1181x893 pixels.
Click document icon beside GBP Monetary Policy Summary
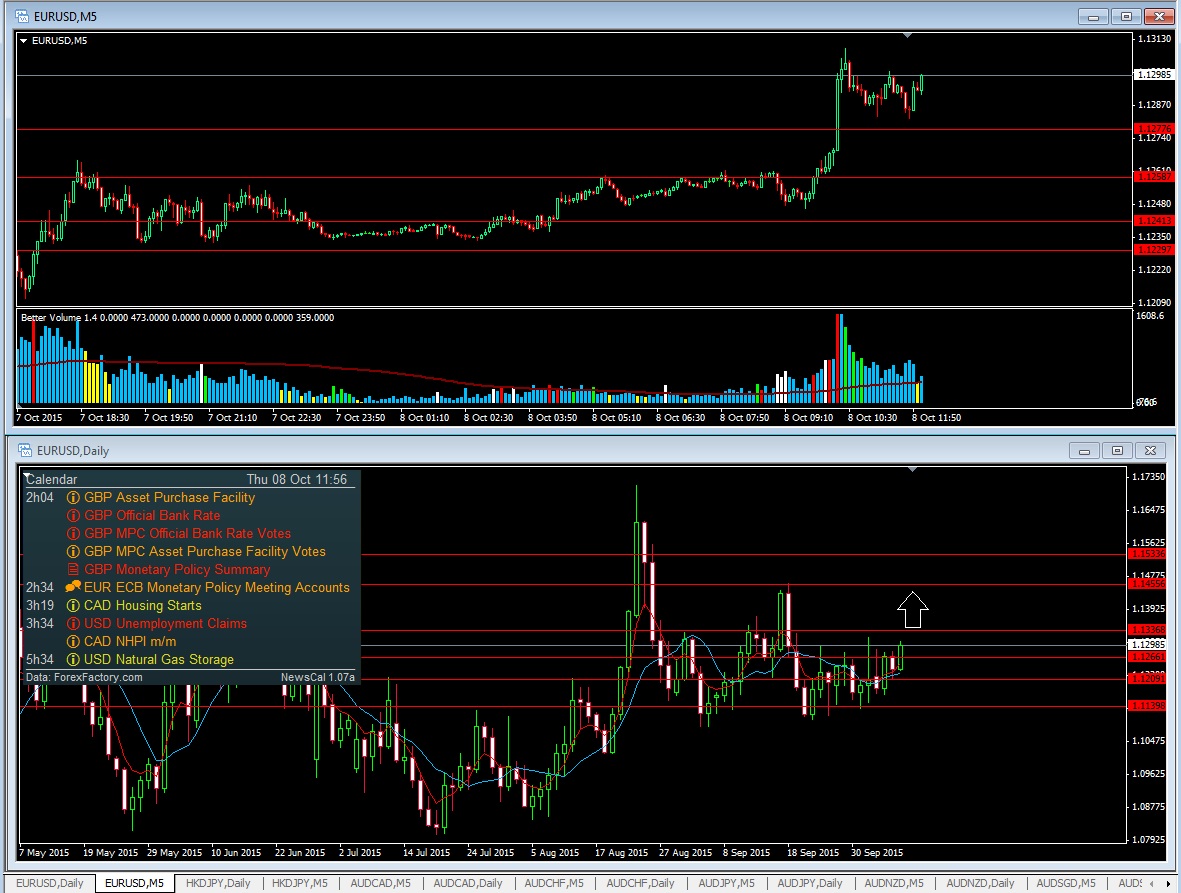pyautogui.click(x=73, y=569)
